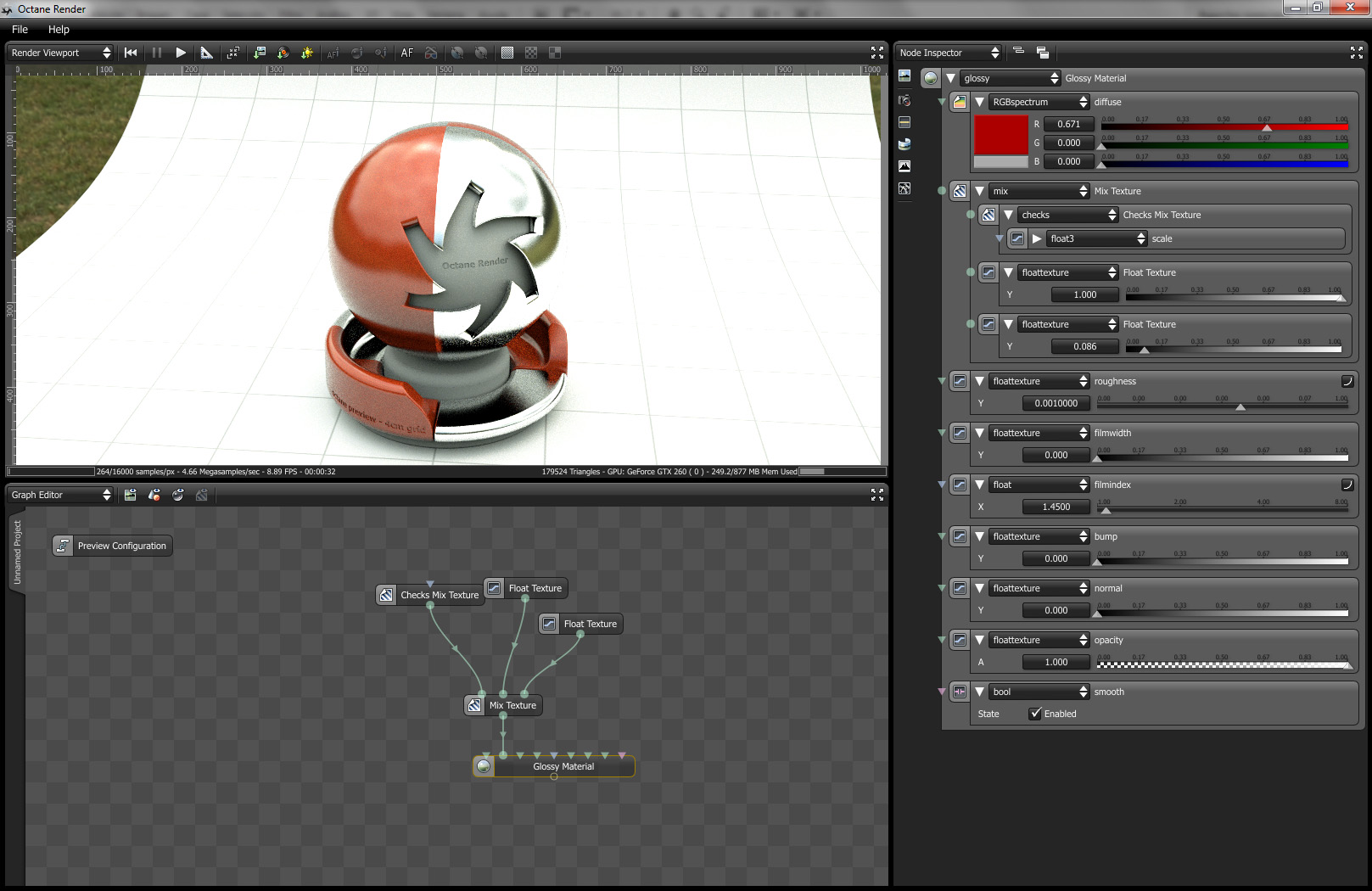The image size is (1372, 891).
Task: Open the Render Viewport panel type dropdown
Action: pos(60,53)
